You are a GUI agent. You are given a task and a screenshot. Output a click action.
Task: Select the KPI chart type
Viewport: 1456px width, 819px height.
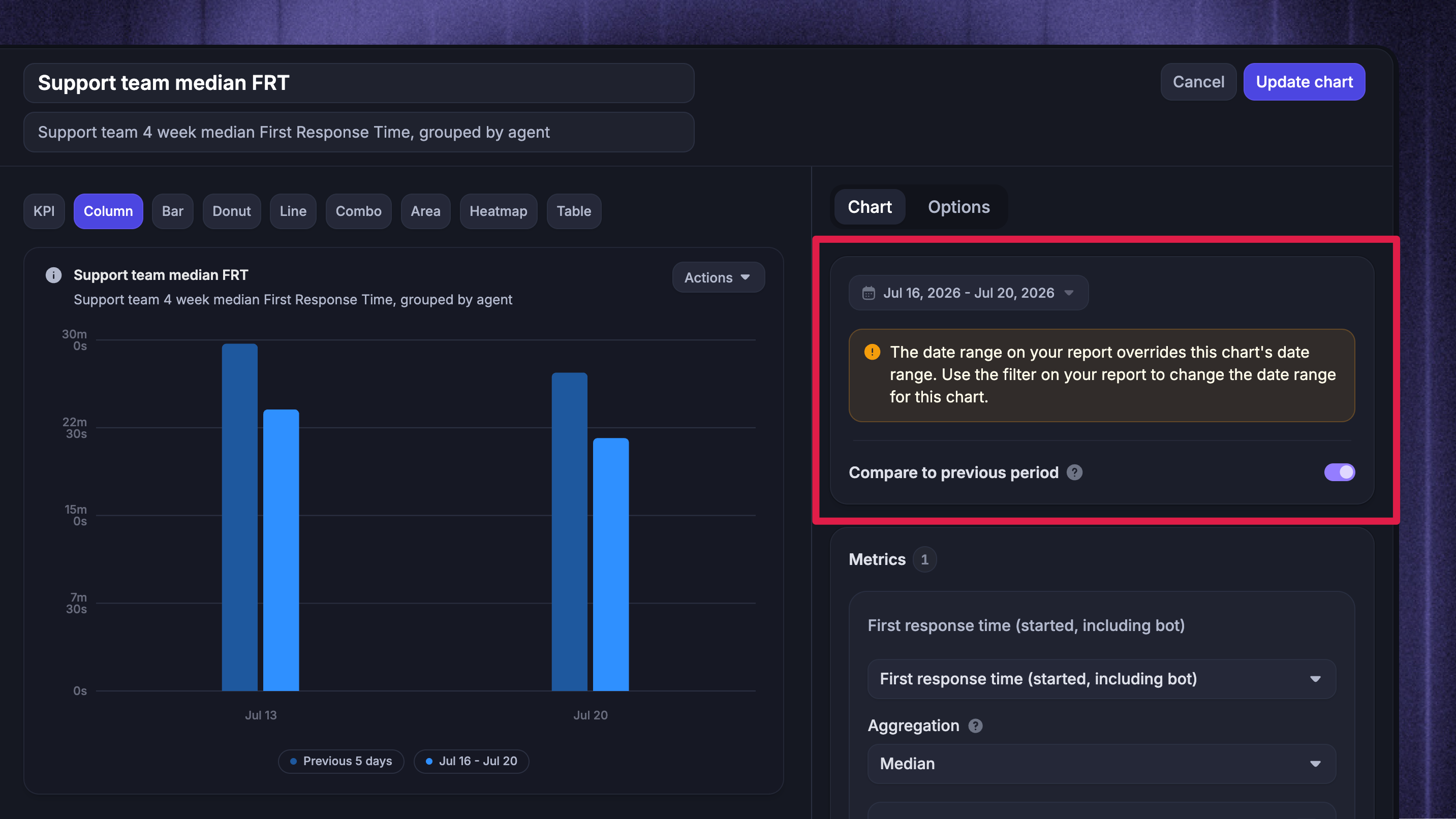[44, 211]
